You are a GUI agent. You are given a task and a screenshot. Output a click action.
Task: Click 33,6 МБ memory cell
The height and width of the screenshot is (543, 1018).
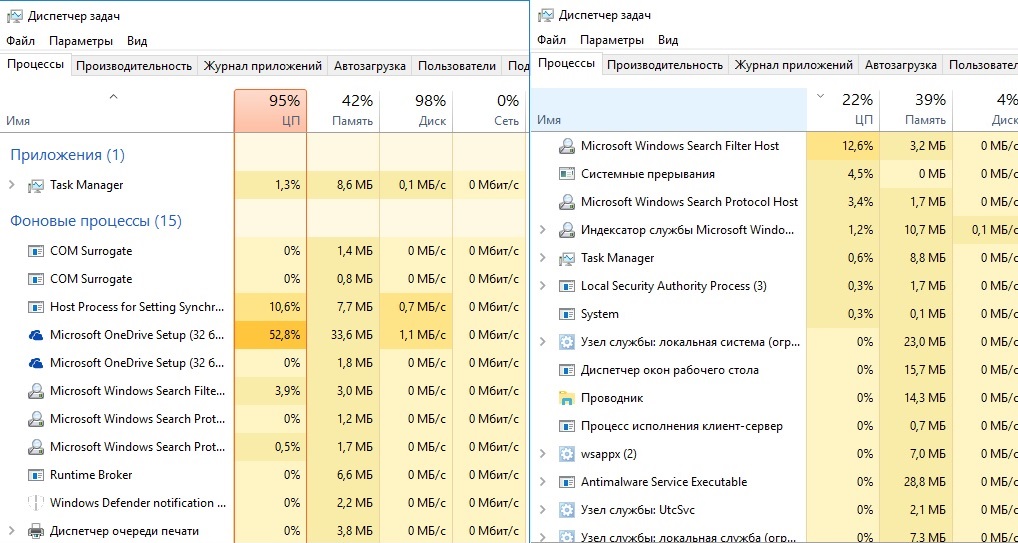(x=343, y=335)
